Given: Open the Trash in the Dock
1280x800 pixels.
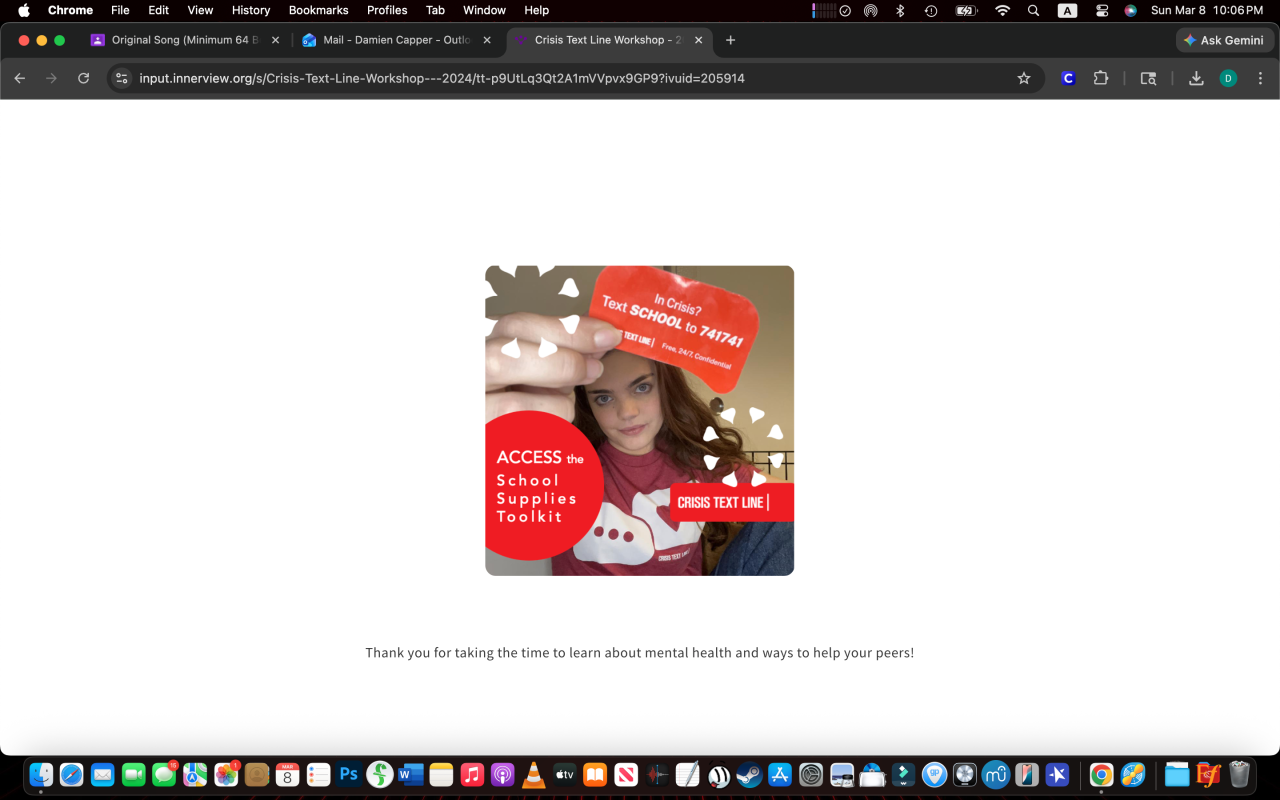Looking at the screenshot, I should [1239, 774].
